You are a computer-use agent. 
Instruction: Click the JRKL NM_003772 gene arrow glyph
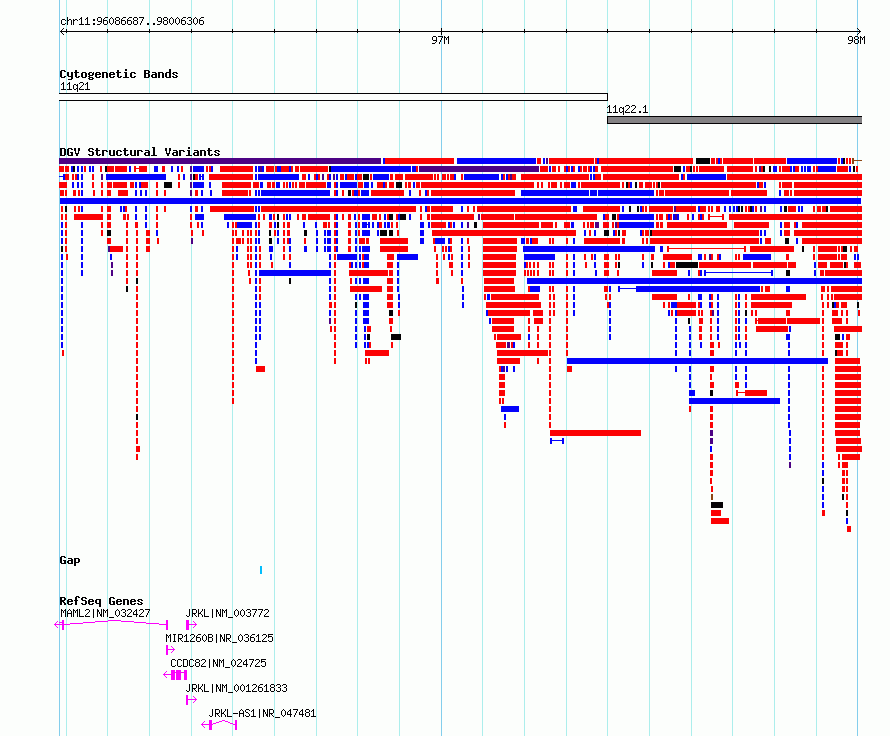point(191,625)
